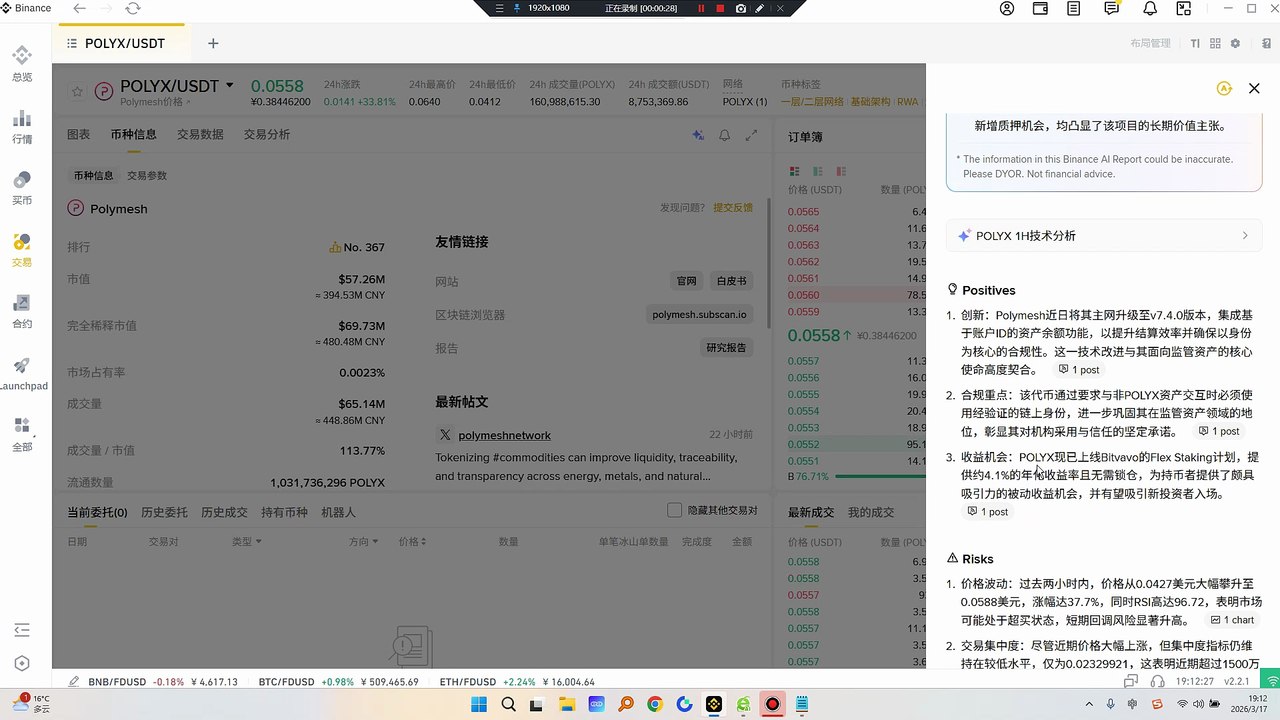Open the polymesh.subscan.io explorer link
This screenshot has width=1280, height=720.
[699, 314]
